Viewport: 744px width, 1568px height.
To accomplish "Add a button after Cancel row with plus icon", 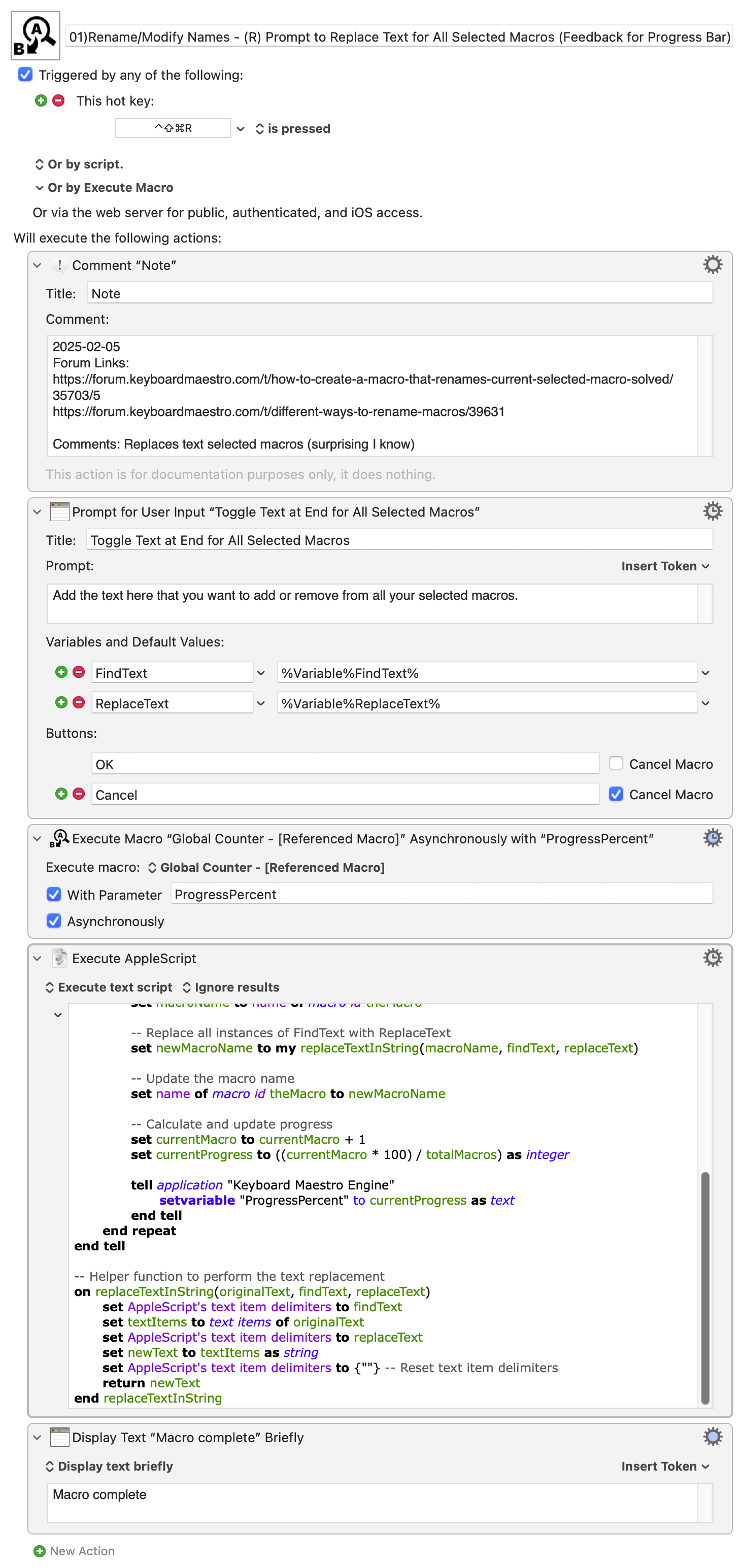I will tap(61, 794).
